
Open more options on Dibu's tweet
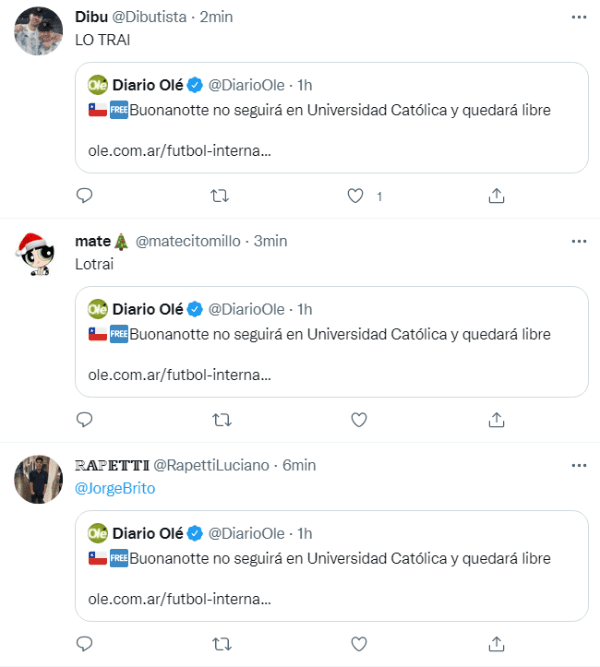[x=579, y=17]
